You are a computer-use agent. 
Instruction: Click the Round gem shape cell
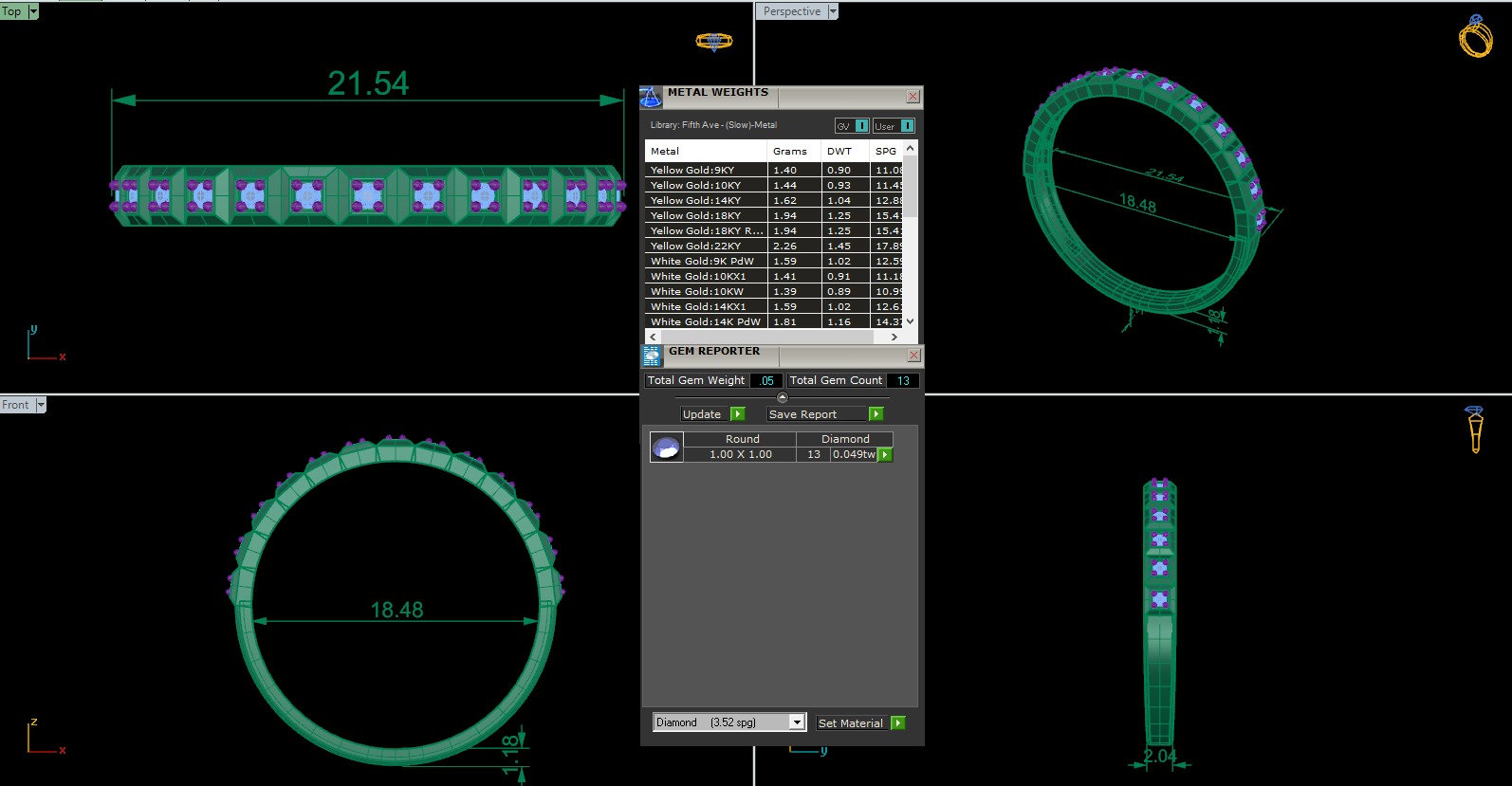[741, 440]
